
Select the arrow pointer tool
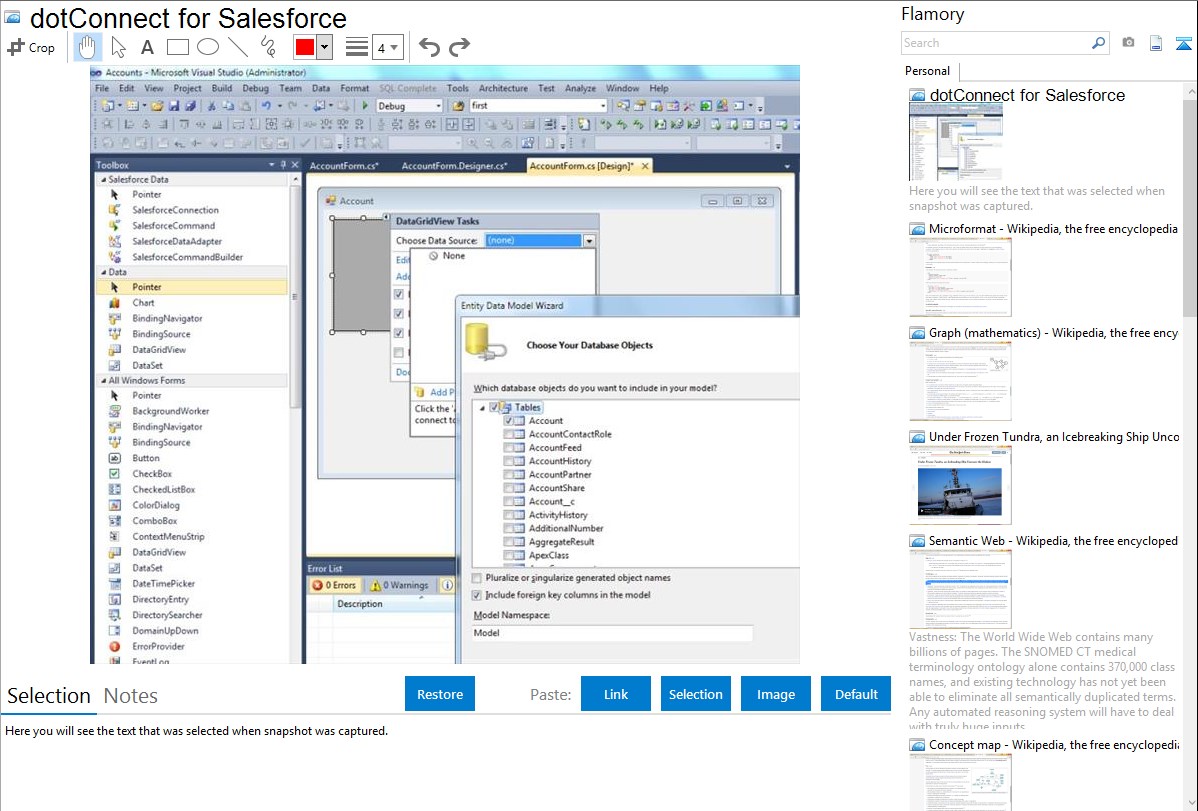118,47
